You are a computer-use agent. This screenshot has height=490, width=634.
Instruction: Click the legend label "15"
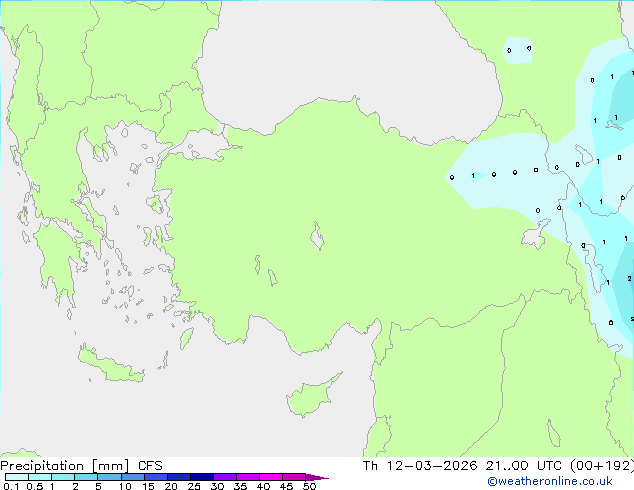pyautogui.click(x=148, y=486)
